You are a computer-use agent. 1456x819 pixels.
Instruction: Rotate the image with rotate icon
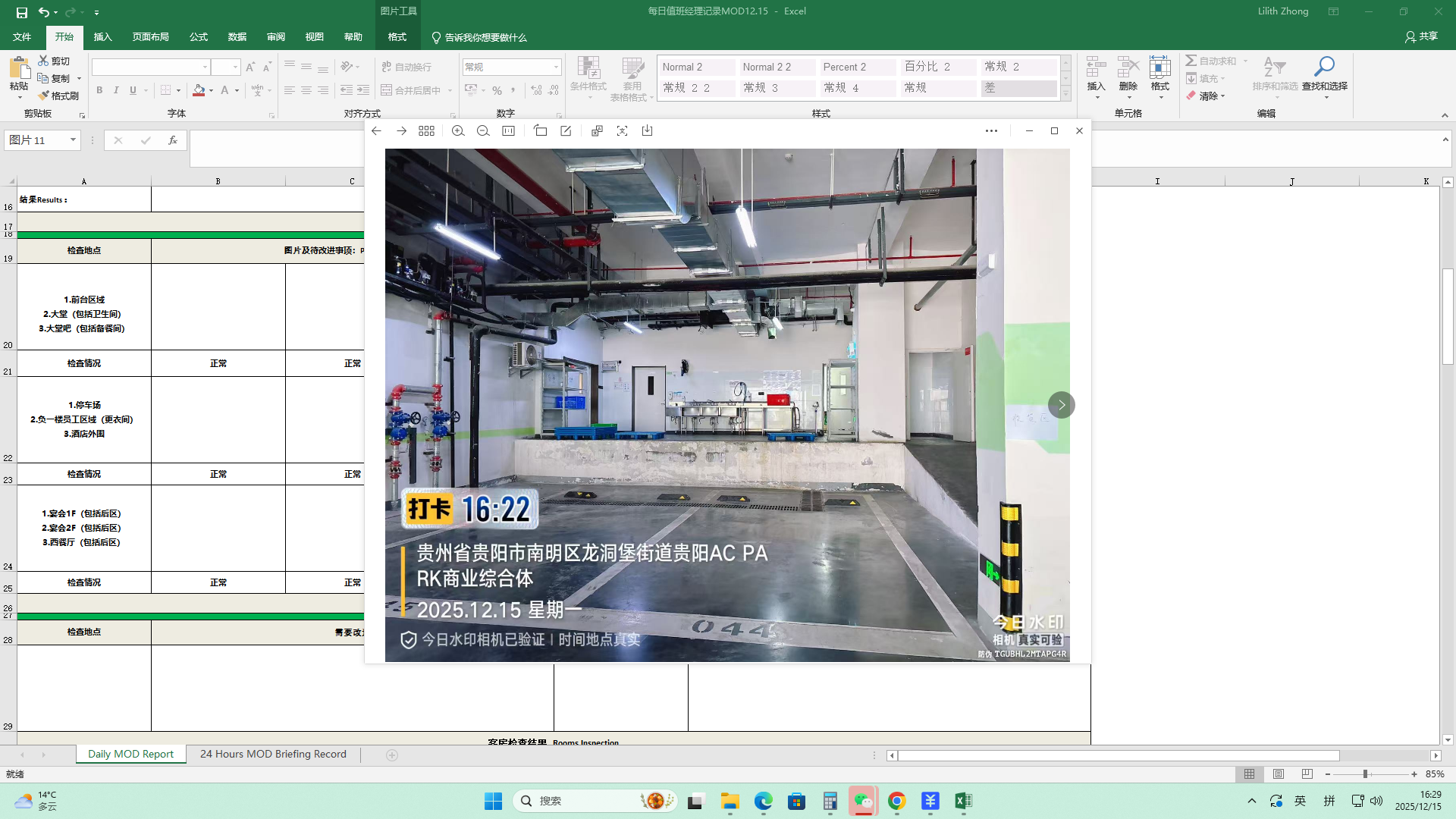pos(540,130)
